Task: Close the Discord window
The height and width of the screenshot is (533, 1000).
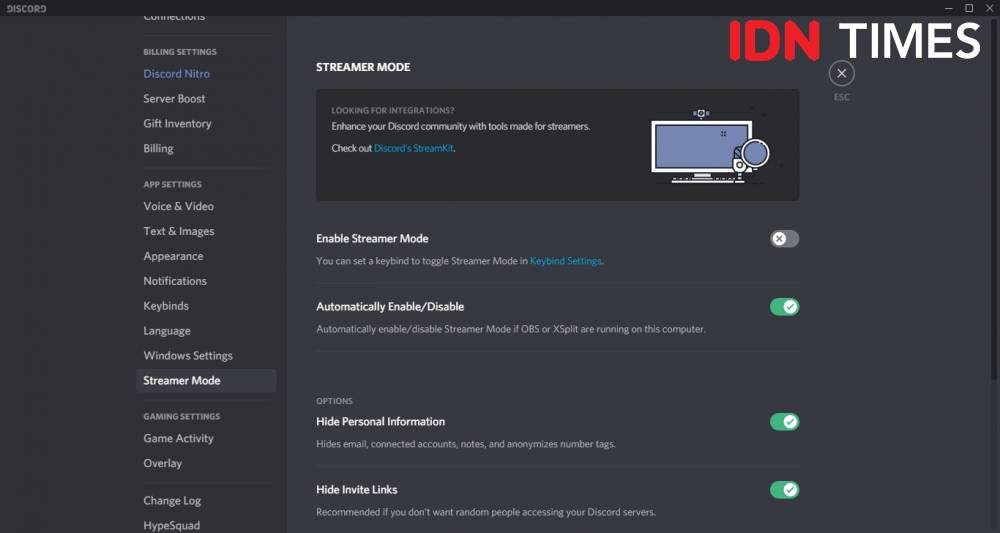Action: click(x=989, y=8)
